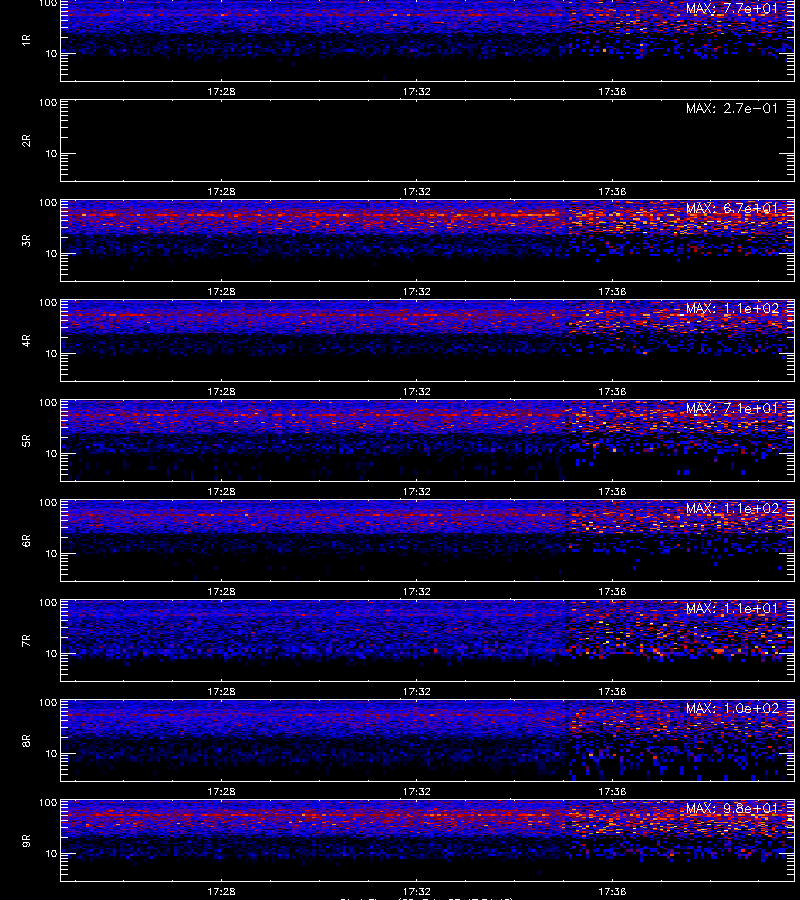Click the 17:36 tick label under panel 6R
The image size is (800, 900).
coord(612,591)
